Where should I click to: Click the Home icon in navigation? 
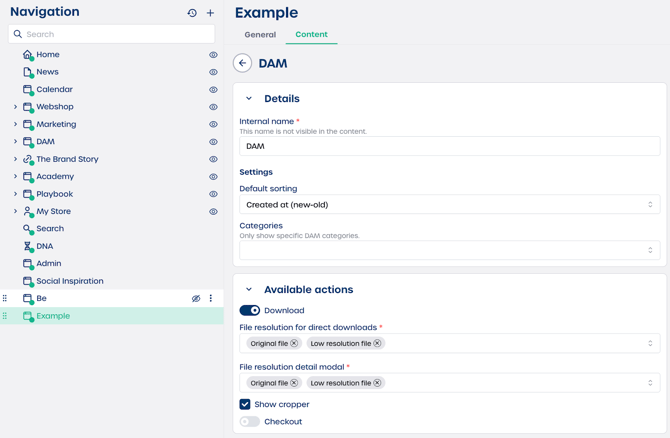(x=28, y=55)
